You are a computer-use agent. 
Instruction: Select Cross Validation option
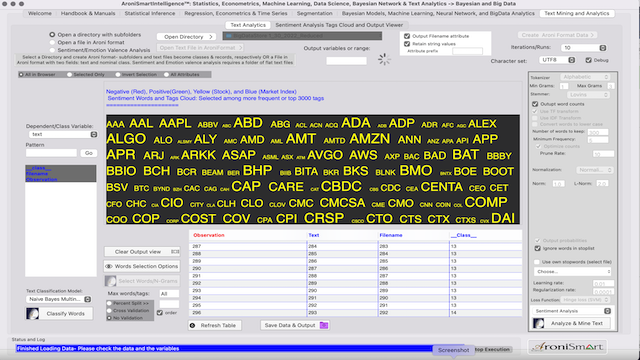tap(109, 311)
